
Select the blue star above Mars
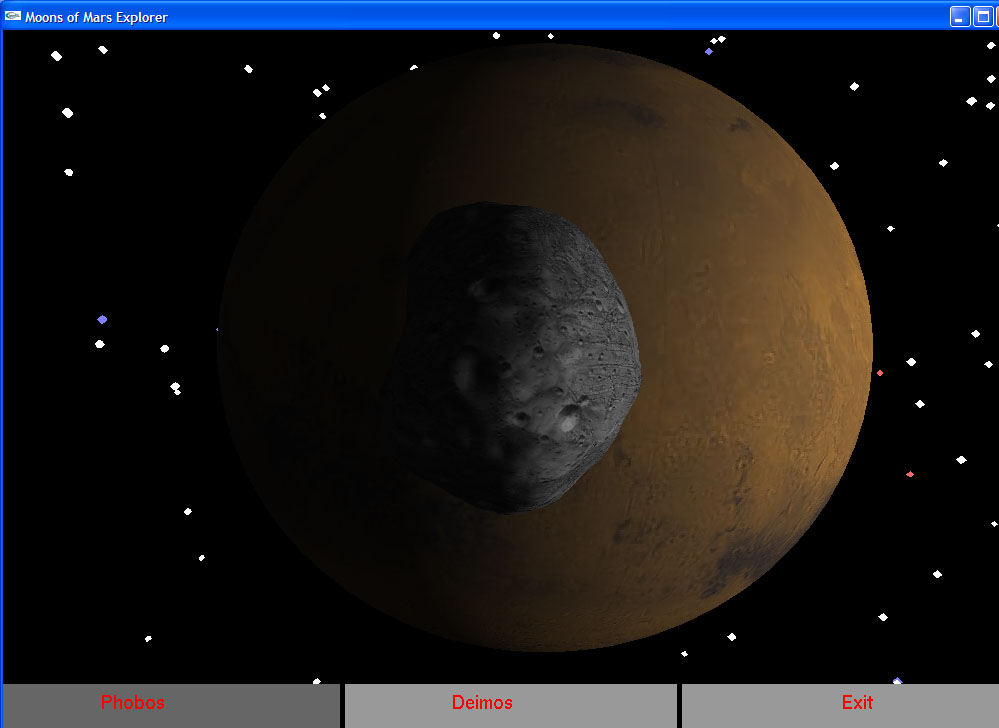[709, 51]
